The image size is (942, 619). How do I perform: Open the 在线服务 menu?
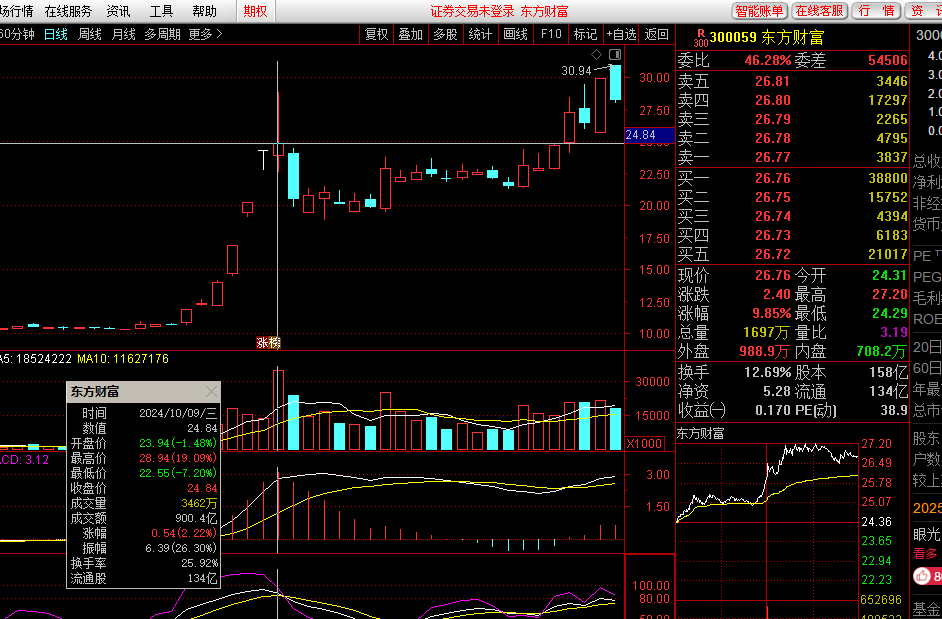pos(68,11)
